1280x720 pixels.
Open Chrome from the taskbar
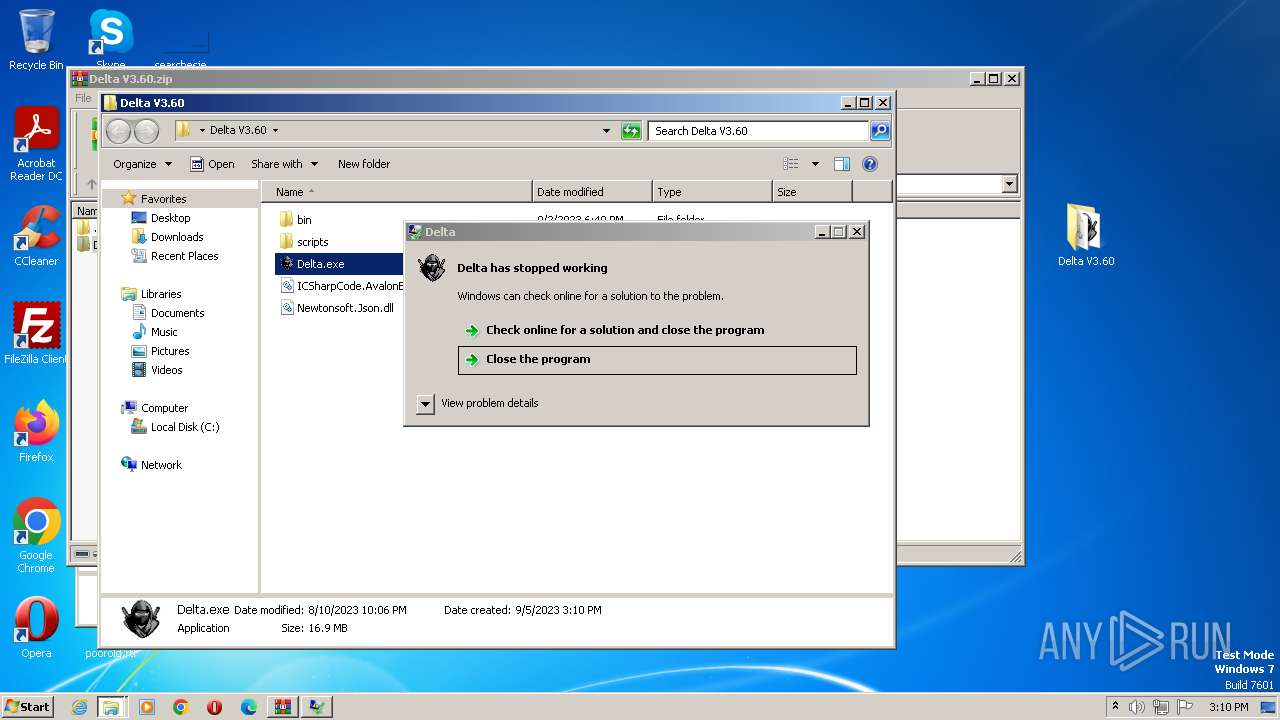click(x=181, y=707)
